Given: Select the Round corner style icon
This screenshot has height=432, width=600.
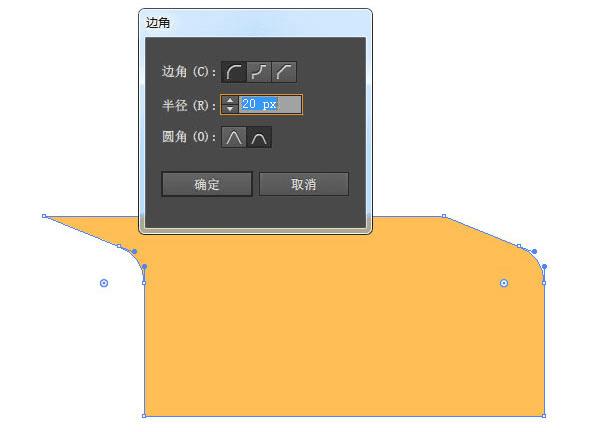Looking at the screenshot, I should (234, 72).
